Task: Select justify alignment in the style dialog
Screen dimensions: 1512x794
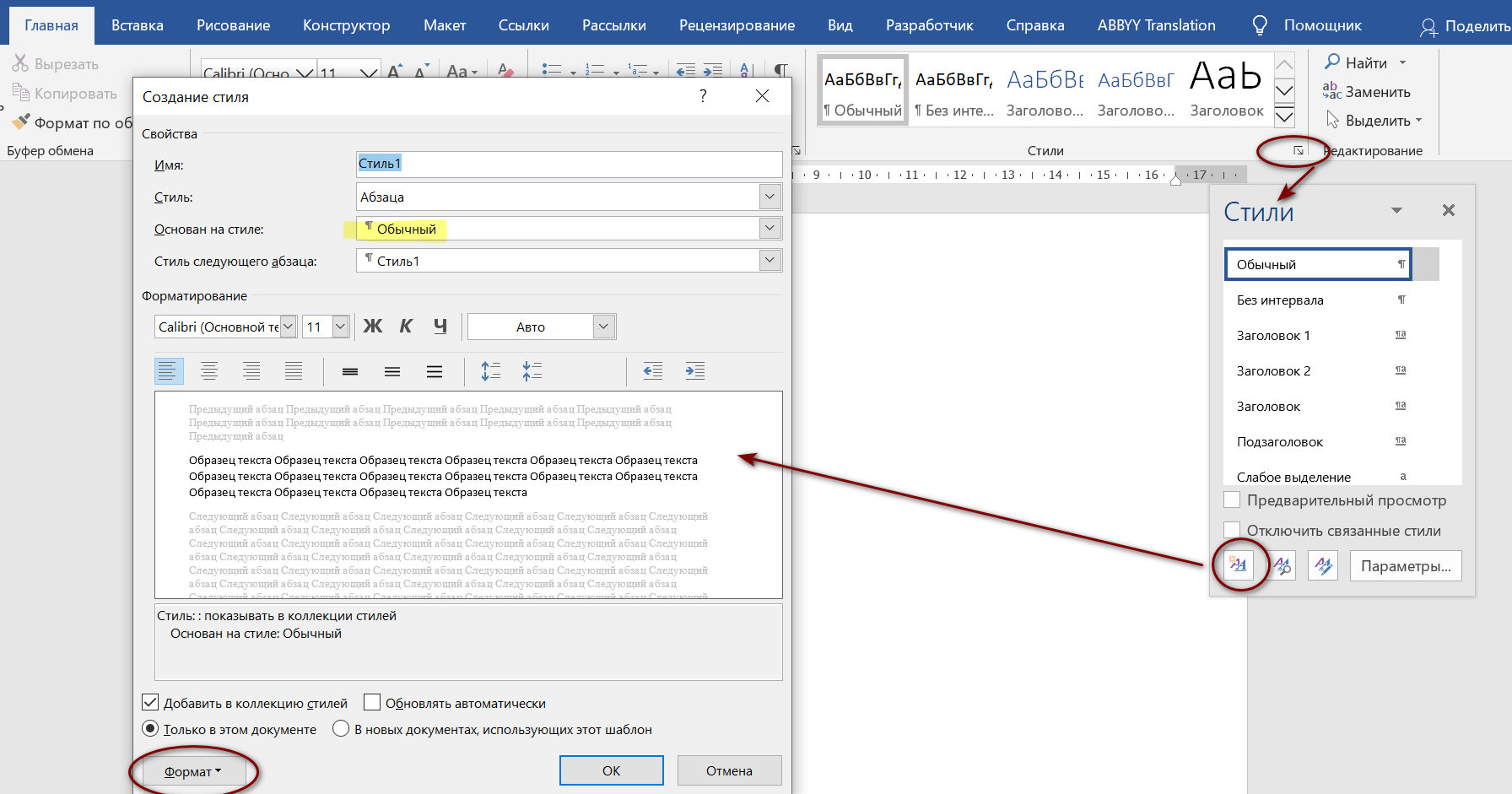Action: point(294,371)
